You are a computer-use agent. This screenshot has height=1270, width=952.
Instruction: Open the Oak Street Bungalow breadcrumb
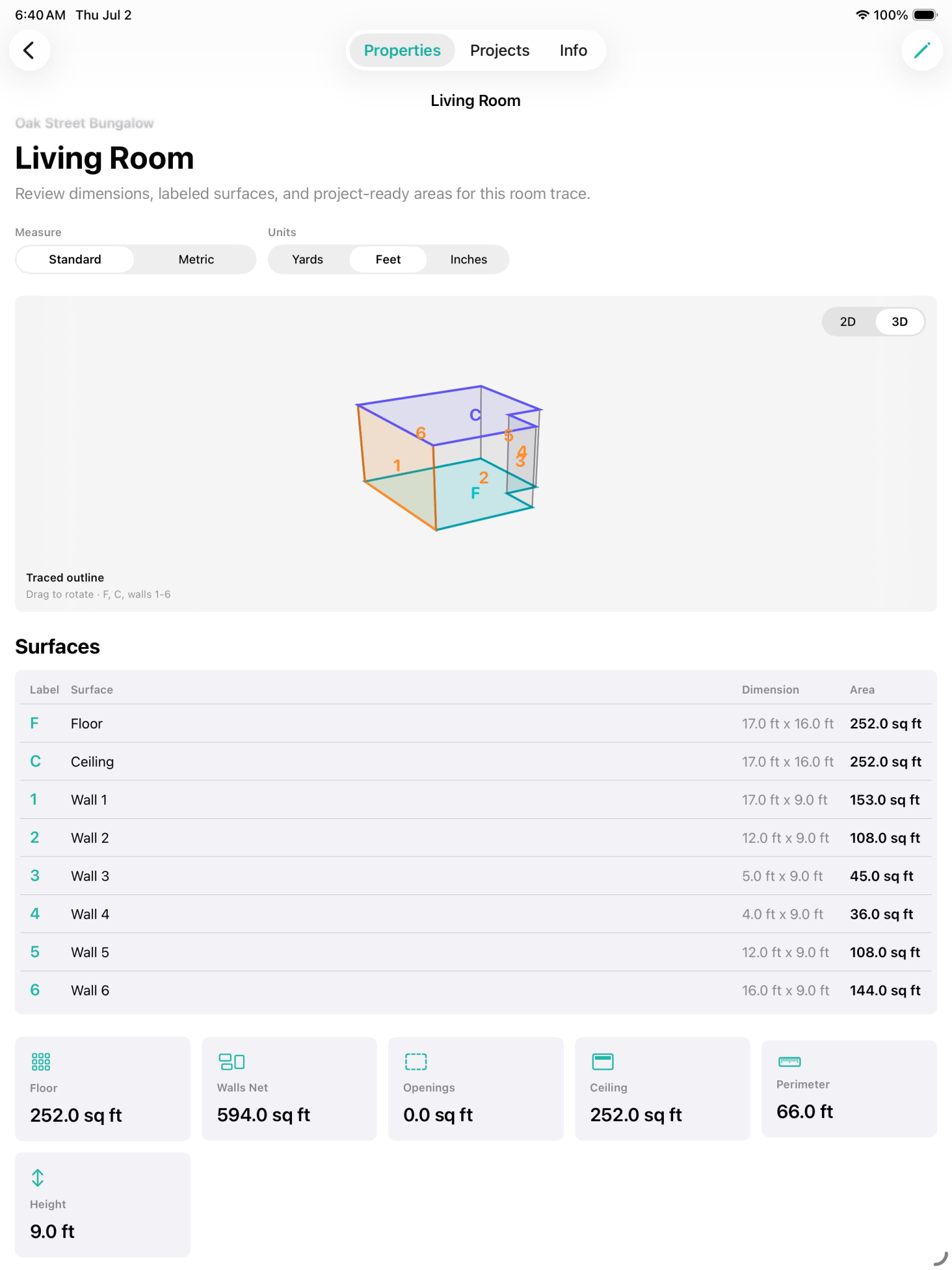click(x=84, y=123)
